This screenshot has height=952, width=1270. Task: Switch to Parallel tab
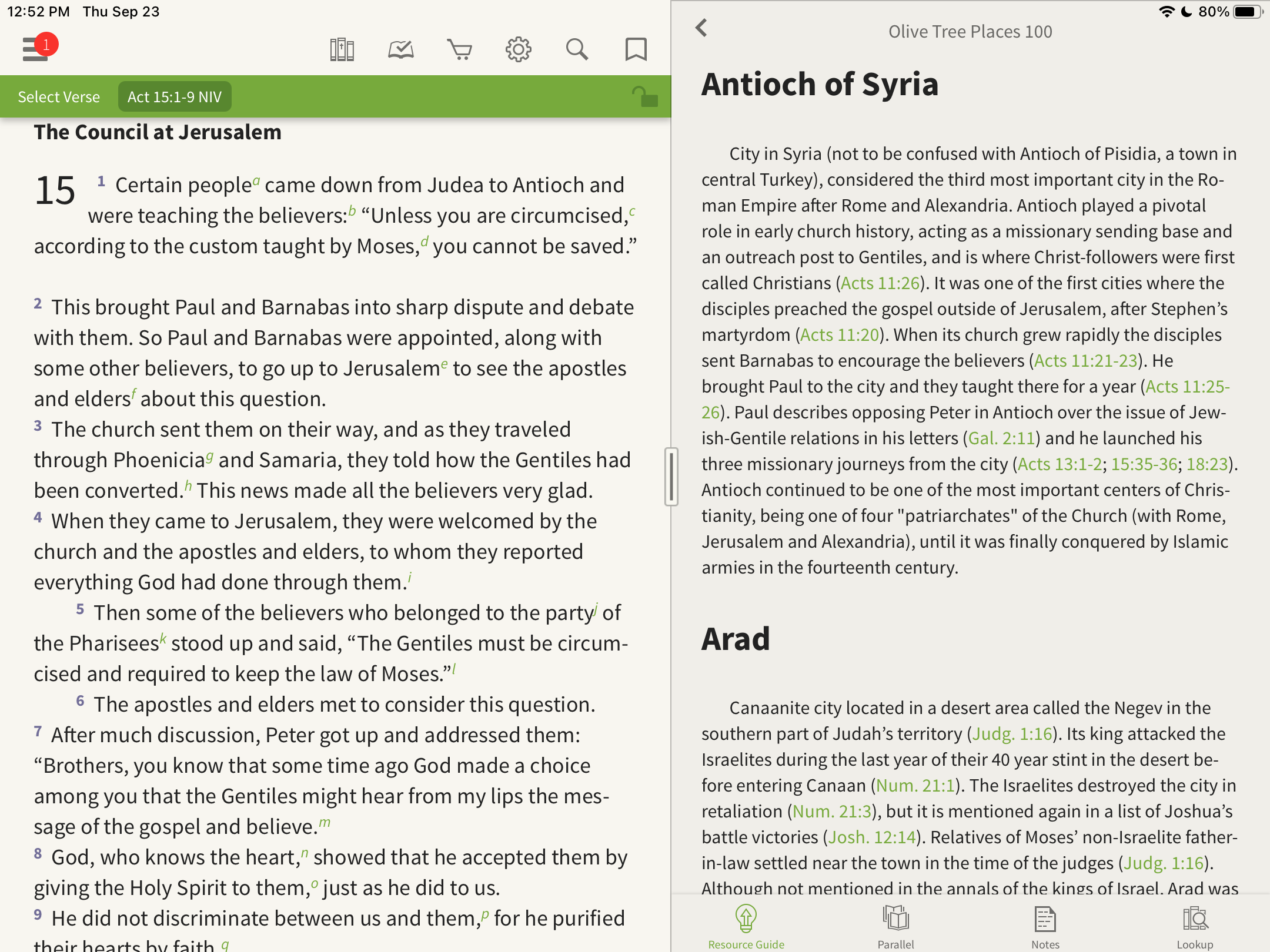tap(895, 927)
